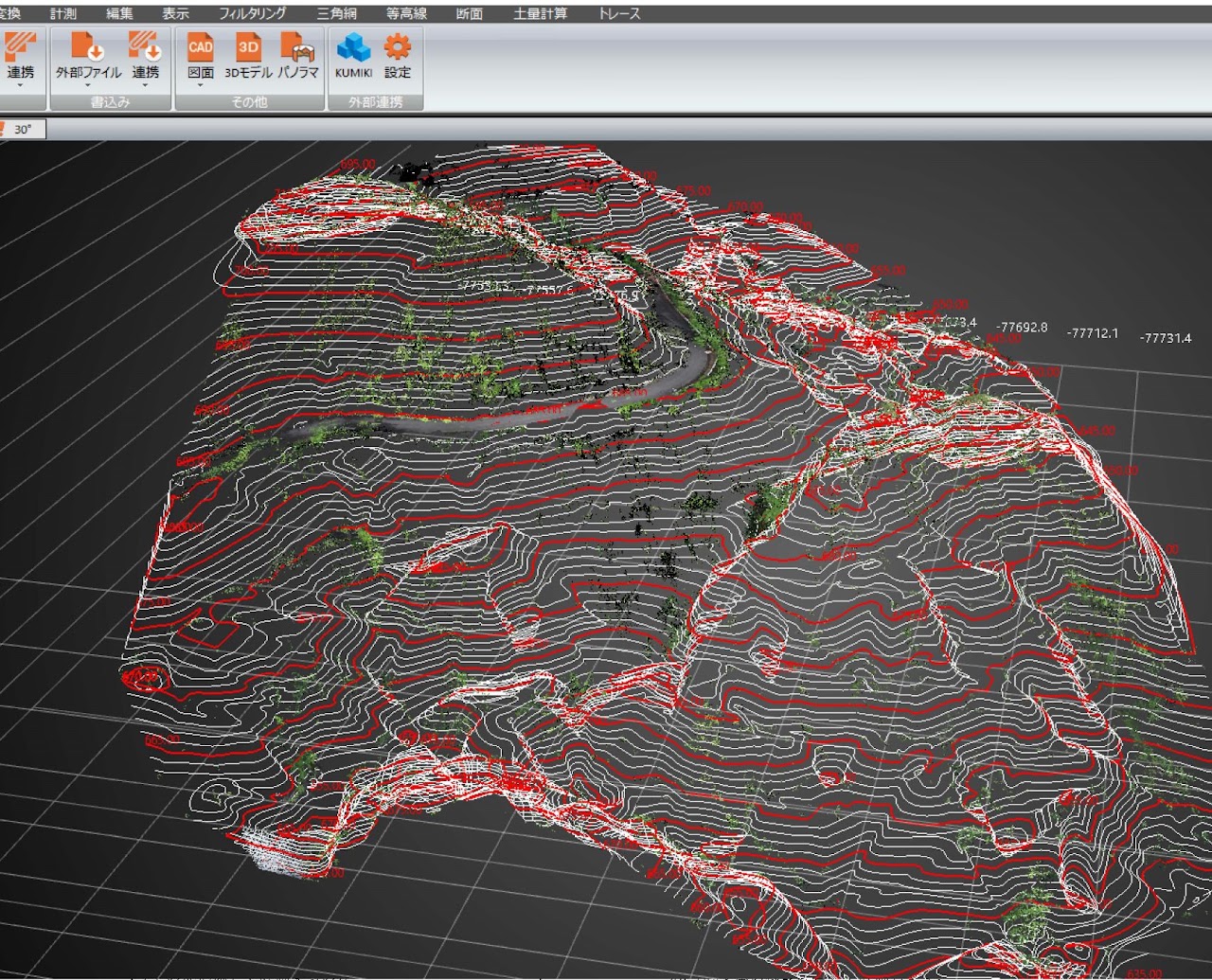This screenshot has height=980, width=1212.
Task: Open 設定 gear icon
Action: pos(398,47)
